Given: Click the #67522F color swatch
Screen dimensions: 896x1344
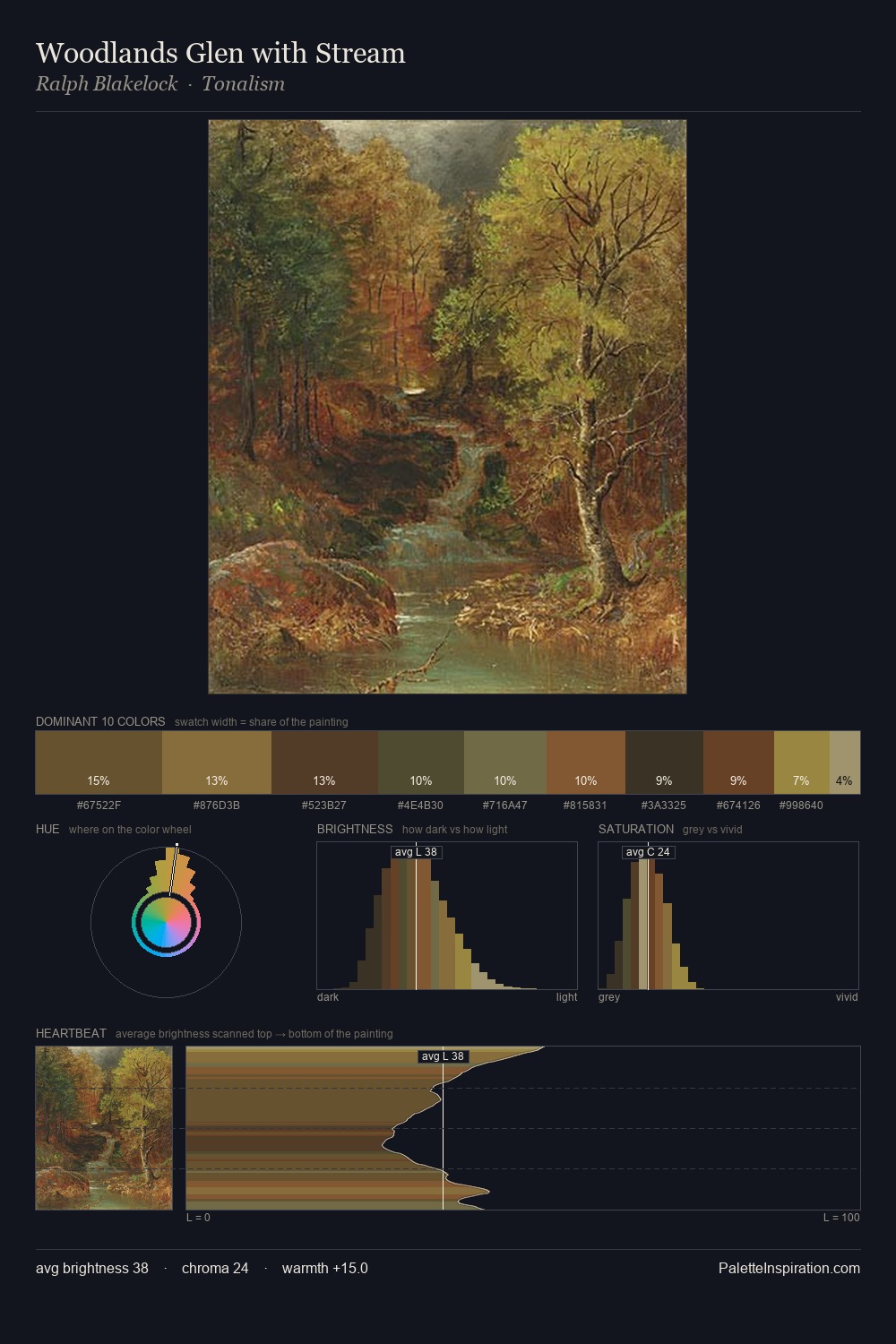Looking at the screenshot, I should click(99, 762).
